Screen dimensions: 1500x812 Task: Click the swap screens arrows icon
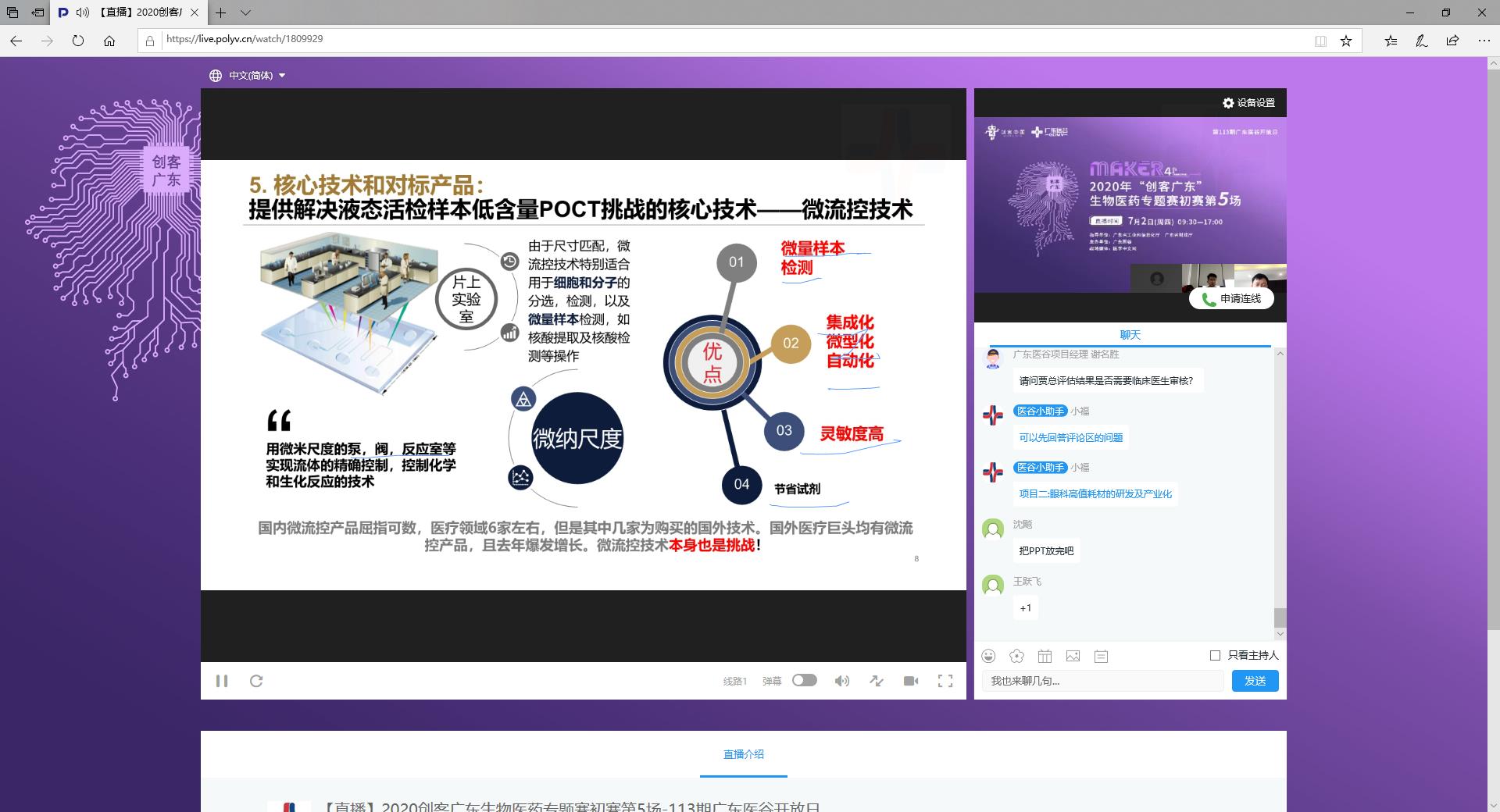pos(877,681)
